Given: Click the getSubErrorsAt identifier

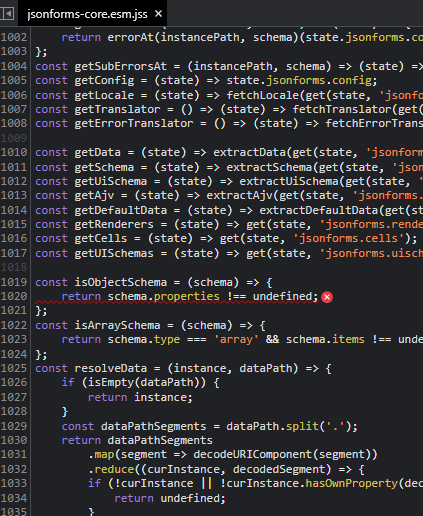Looking at the screenshot, I should 121,66.
